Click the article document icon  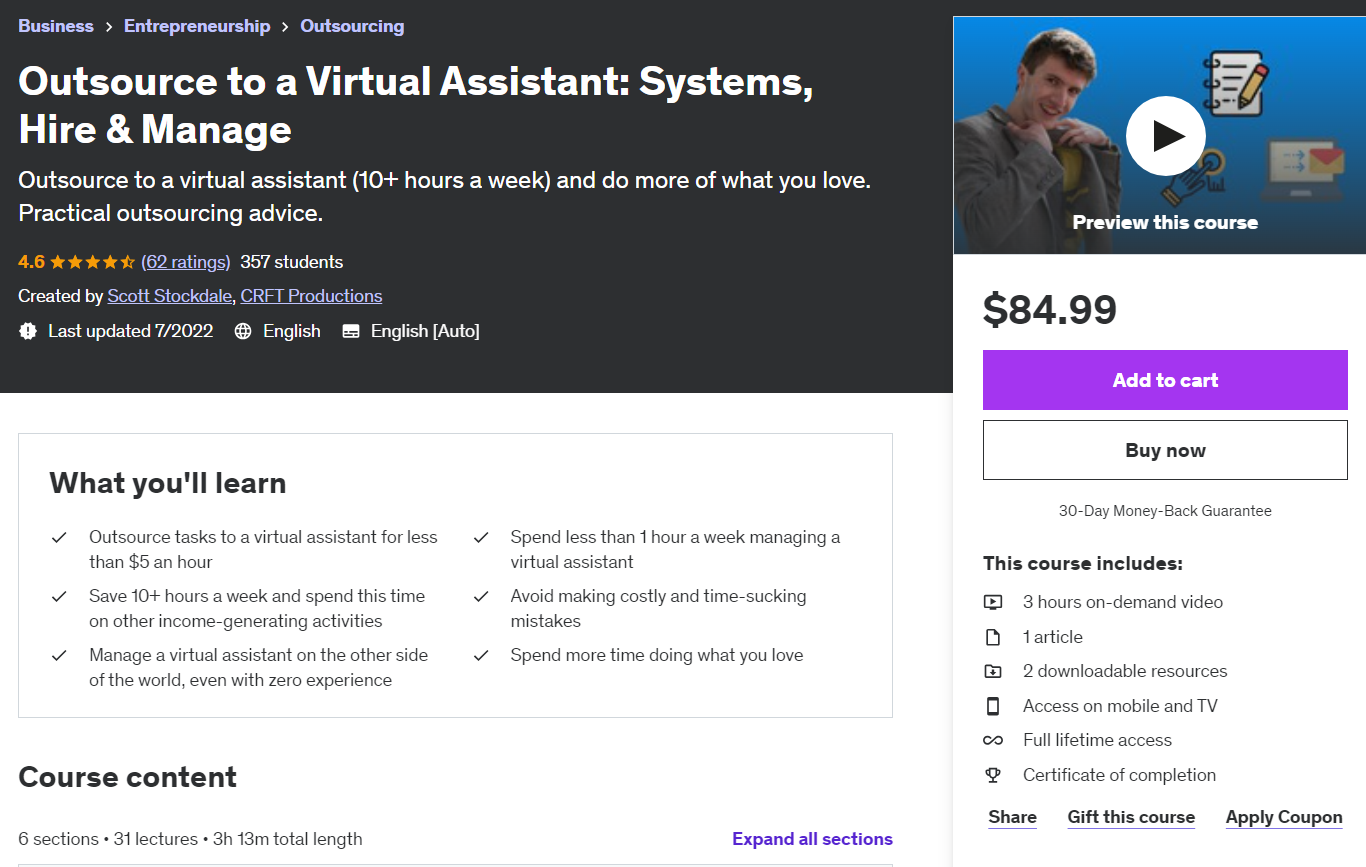[992, 637]
